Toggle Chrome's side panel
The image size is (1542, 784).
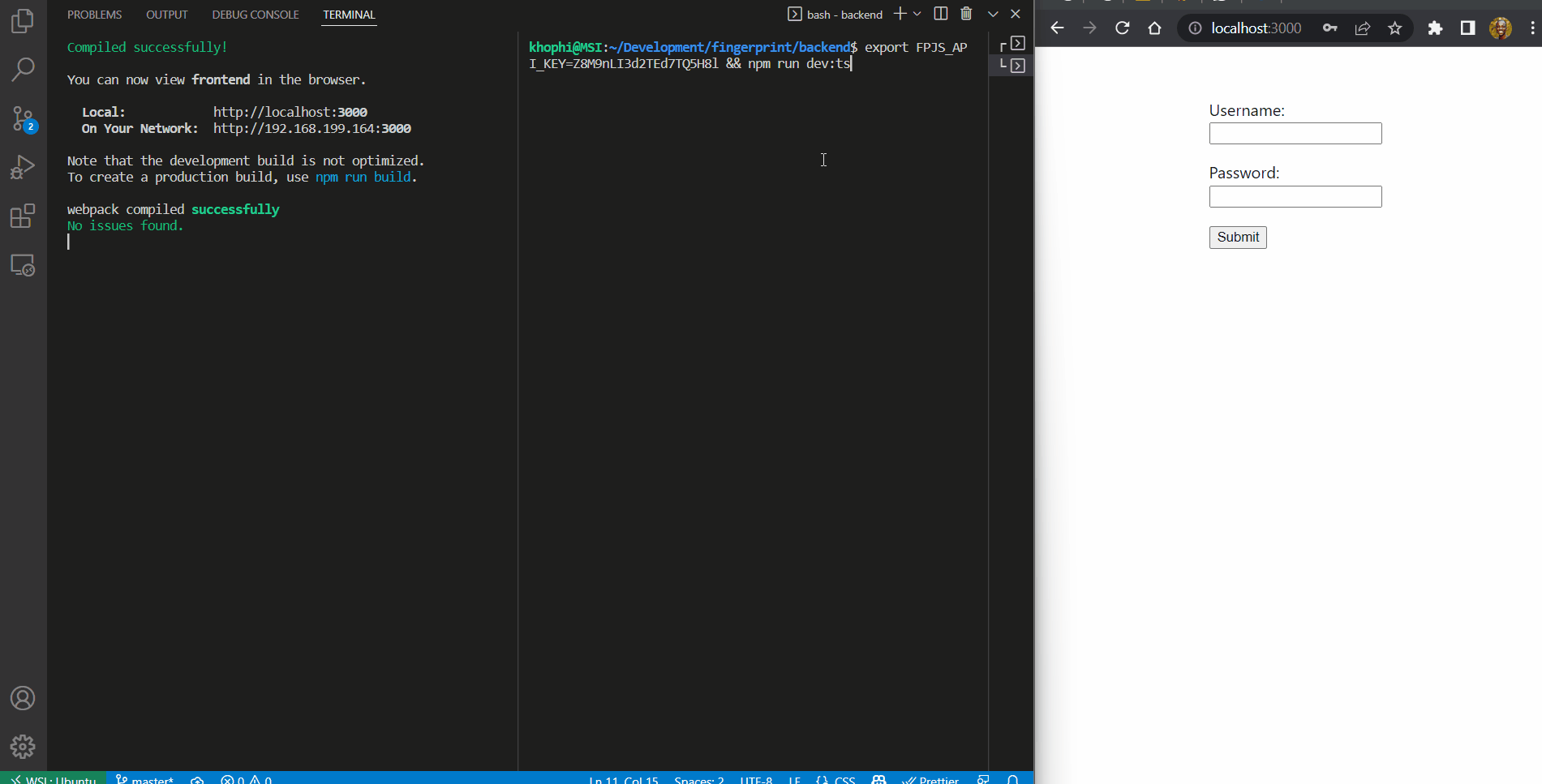click(x=1467, y=28)
